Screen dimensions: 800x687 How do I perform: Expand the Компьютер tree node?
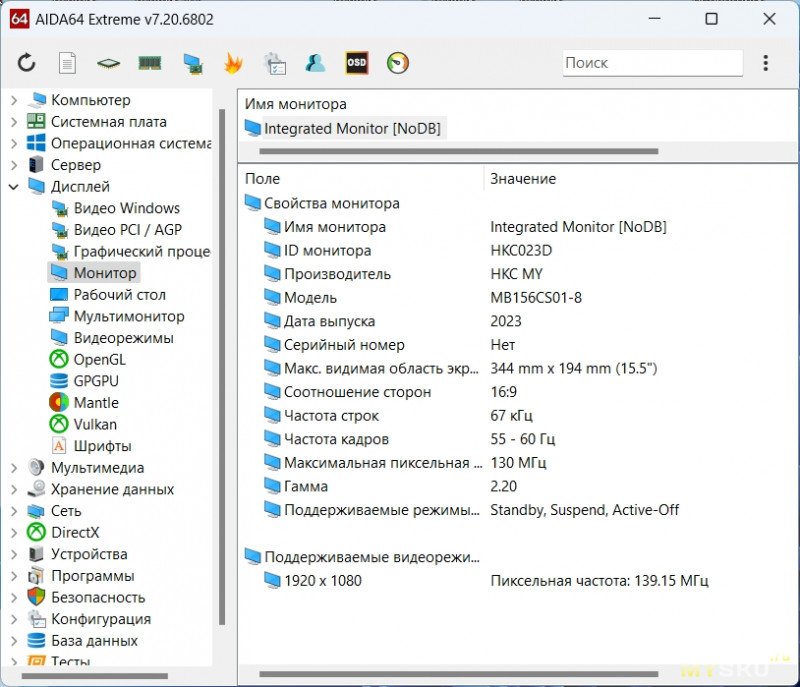[x=14, y=100]
